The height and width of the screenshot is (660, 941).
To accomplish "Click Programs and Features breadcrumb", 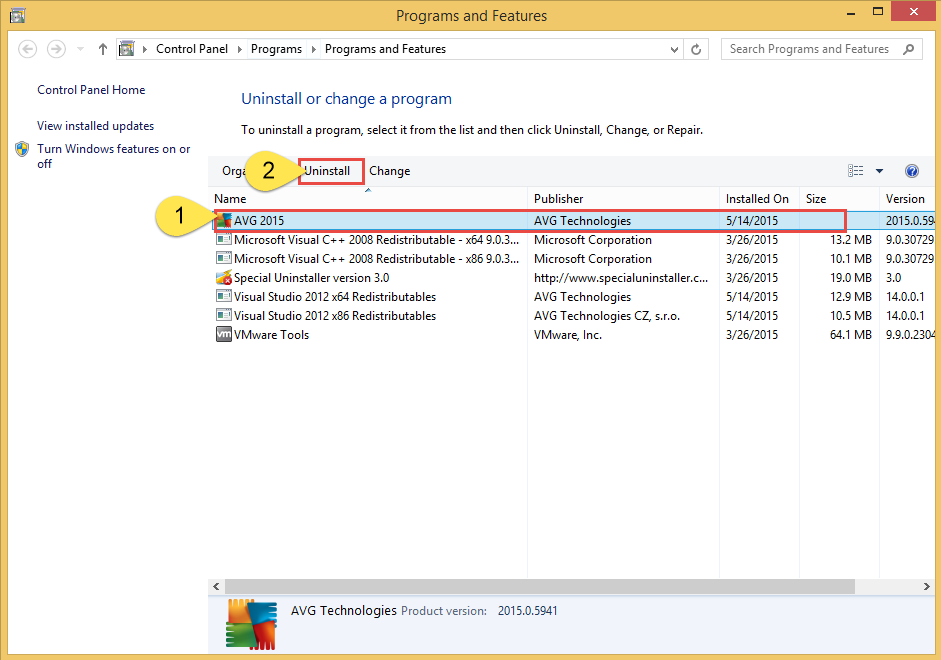I will [385, 49].
